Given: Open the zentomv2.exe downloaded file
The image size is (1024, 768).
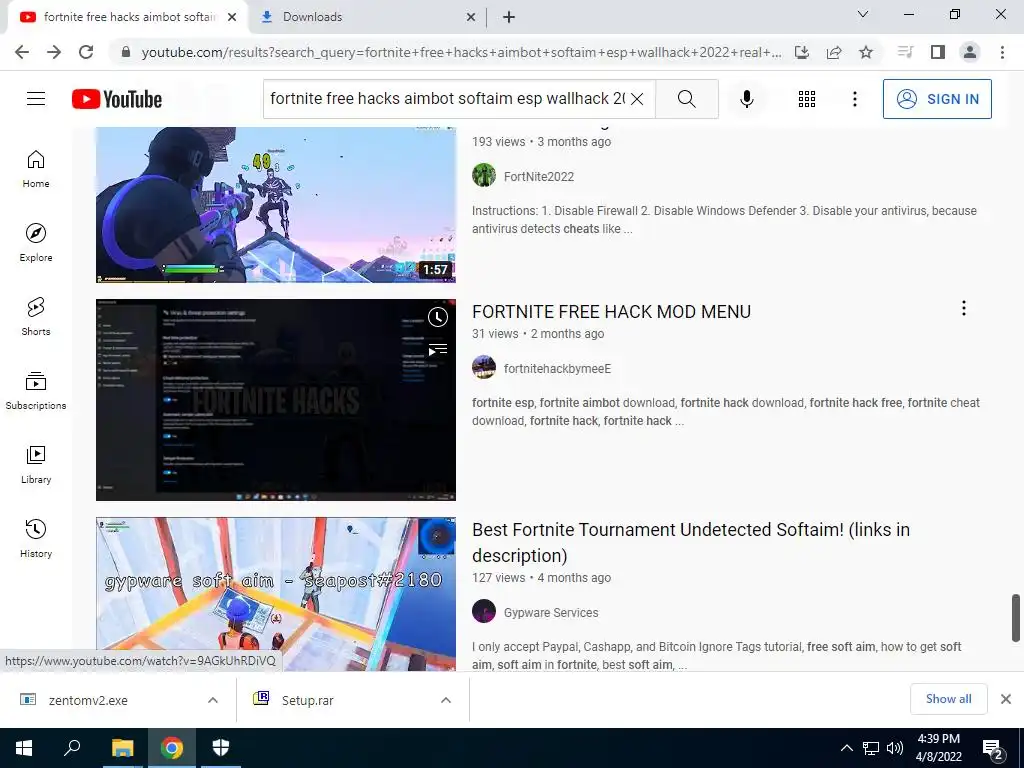Looking at the screenshot, I should click(88, 700).
